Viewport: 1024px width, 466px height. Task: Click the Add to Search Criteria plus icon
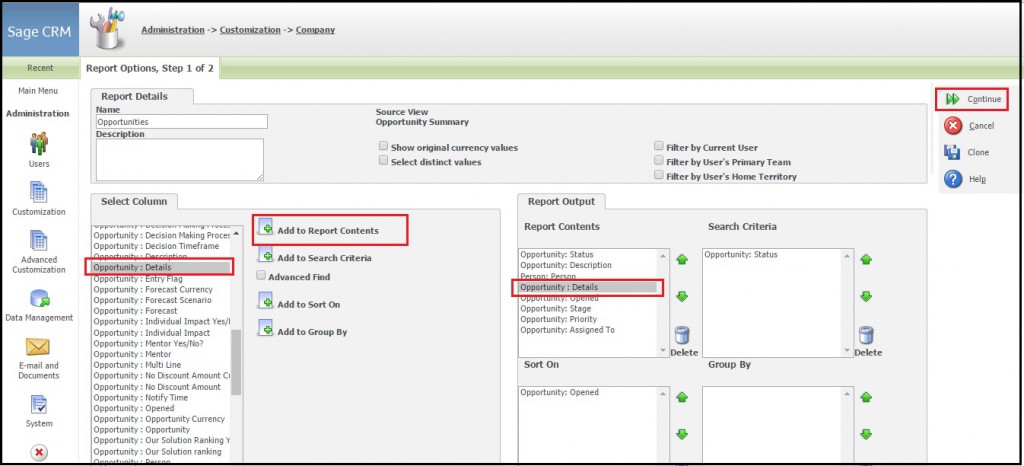265,255
